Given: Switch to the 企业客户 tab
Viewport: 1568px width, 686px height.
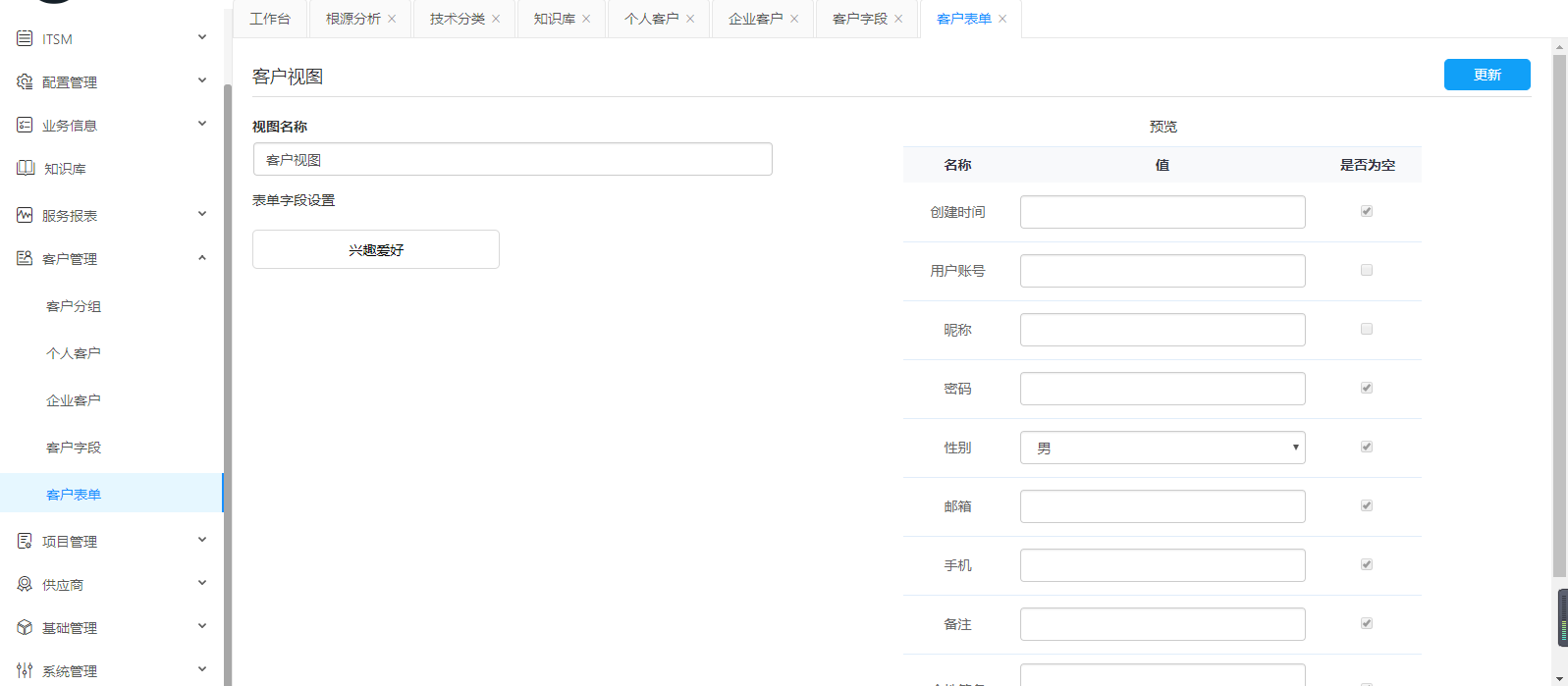Looking at the screenshot, I should tap(755, 19).
